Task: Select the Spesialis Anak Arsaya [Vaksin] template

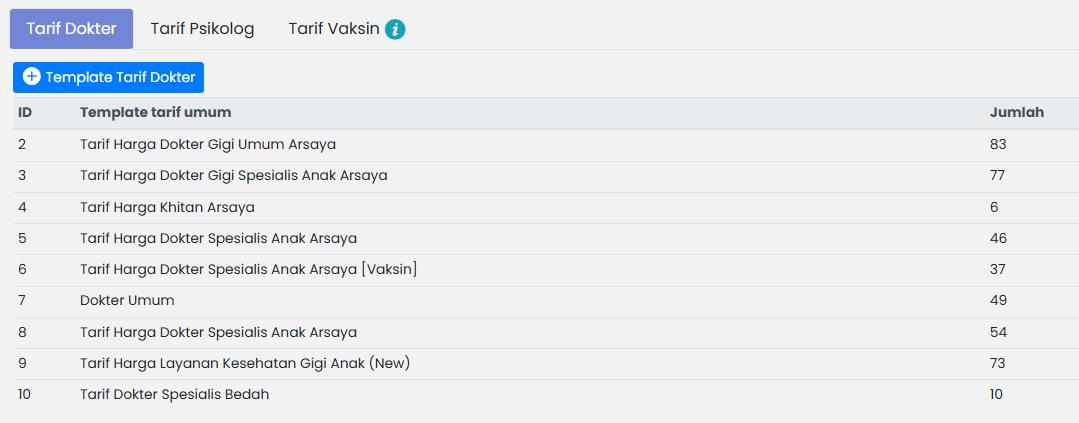Action: [x=248, y=269]
